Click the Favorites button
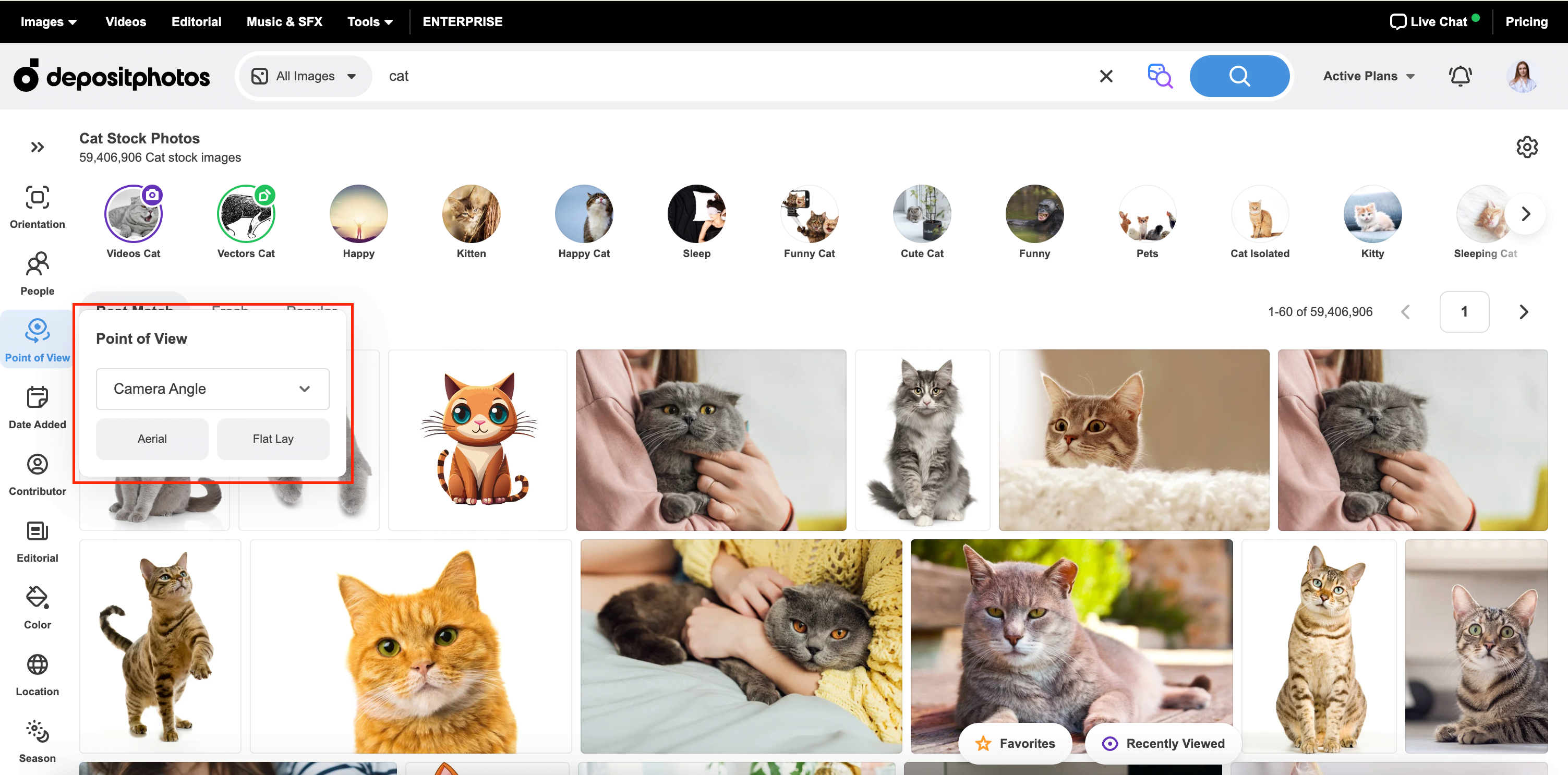Screen dimensions: 1568x775 pos(1014,743)
